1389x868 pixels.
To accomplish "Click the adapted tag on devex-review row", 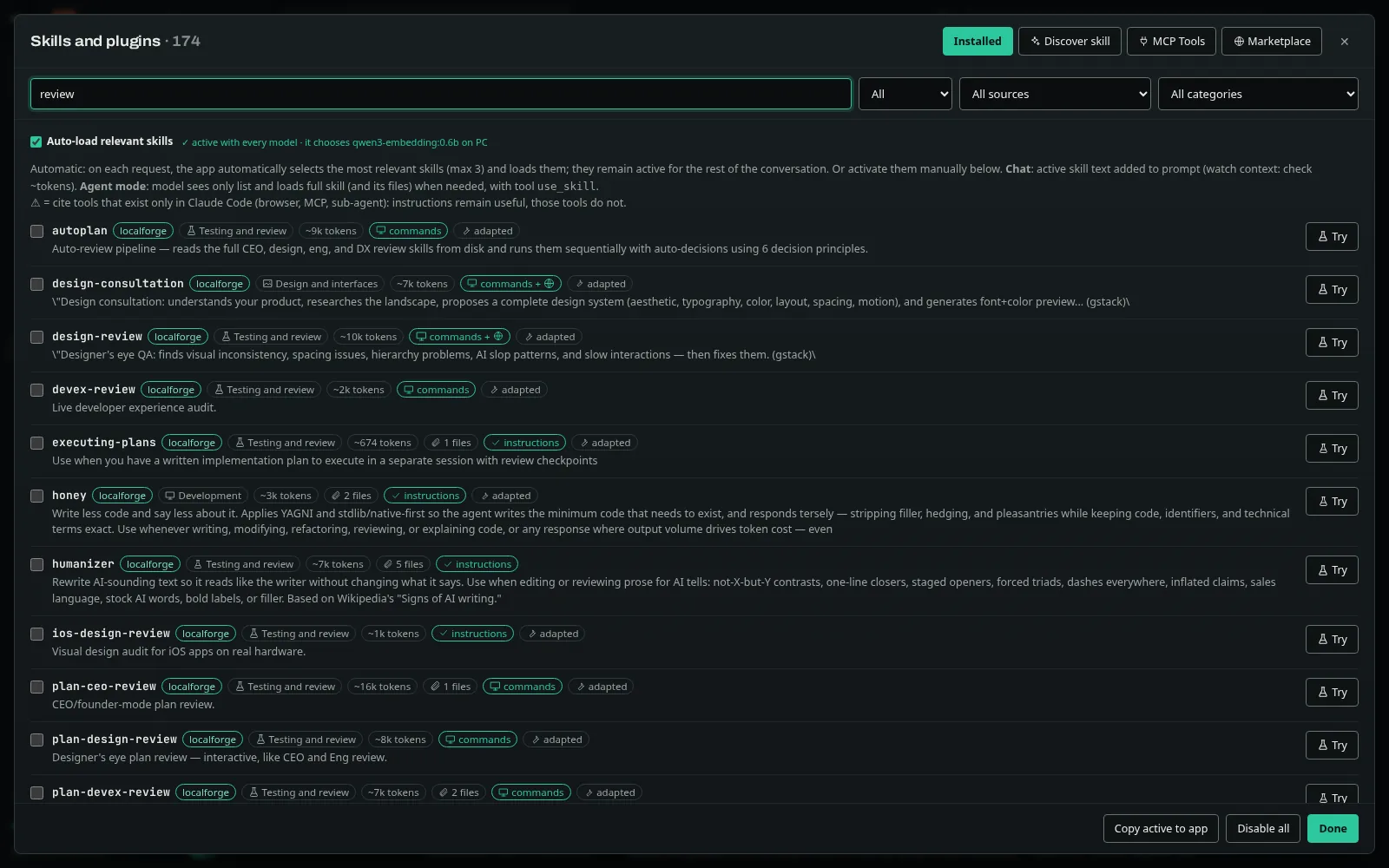I will [x=514, y=390].
